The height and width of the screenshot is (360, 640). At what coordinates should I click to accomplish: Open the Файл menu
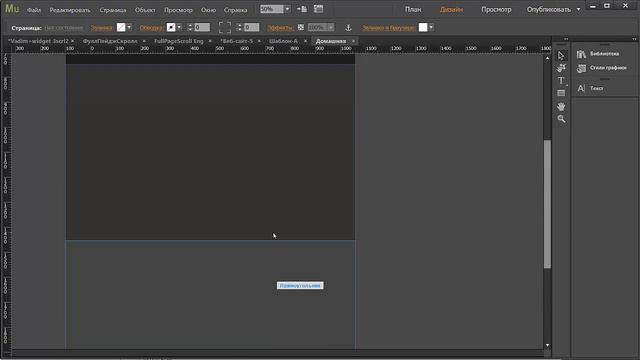[x=34, y=10]
